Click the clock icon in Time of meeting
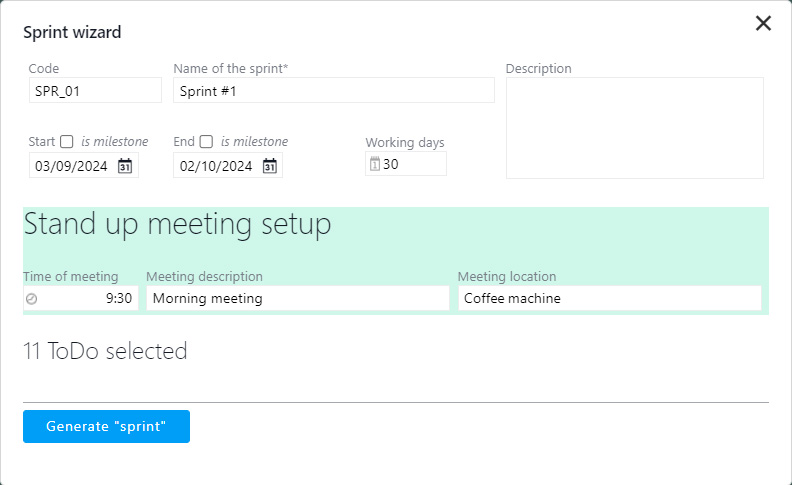The height and width of the screenshot is (485, 792). 32,298
